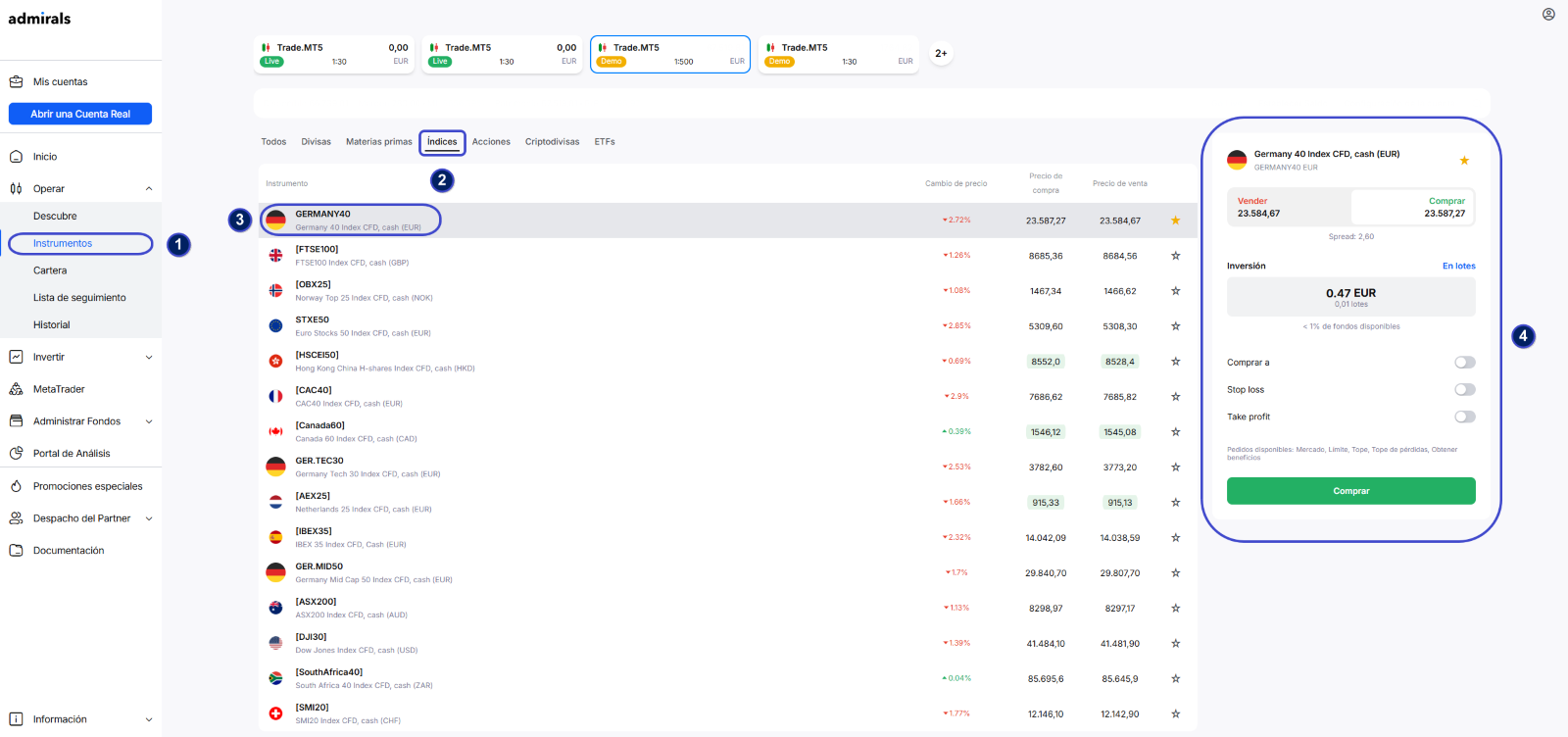Click the DJI30 US flag icon

pos(275,644)
